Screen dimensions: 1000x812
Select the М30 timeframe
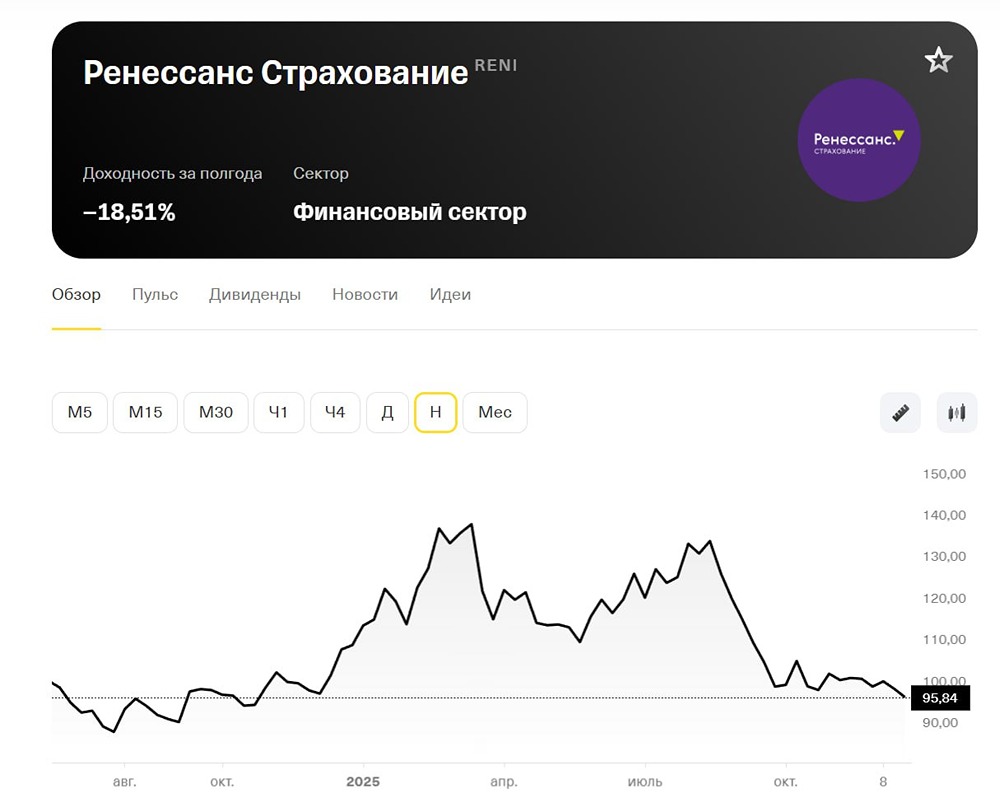point(215,412)
